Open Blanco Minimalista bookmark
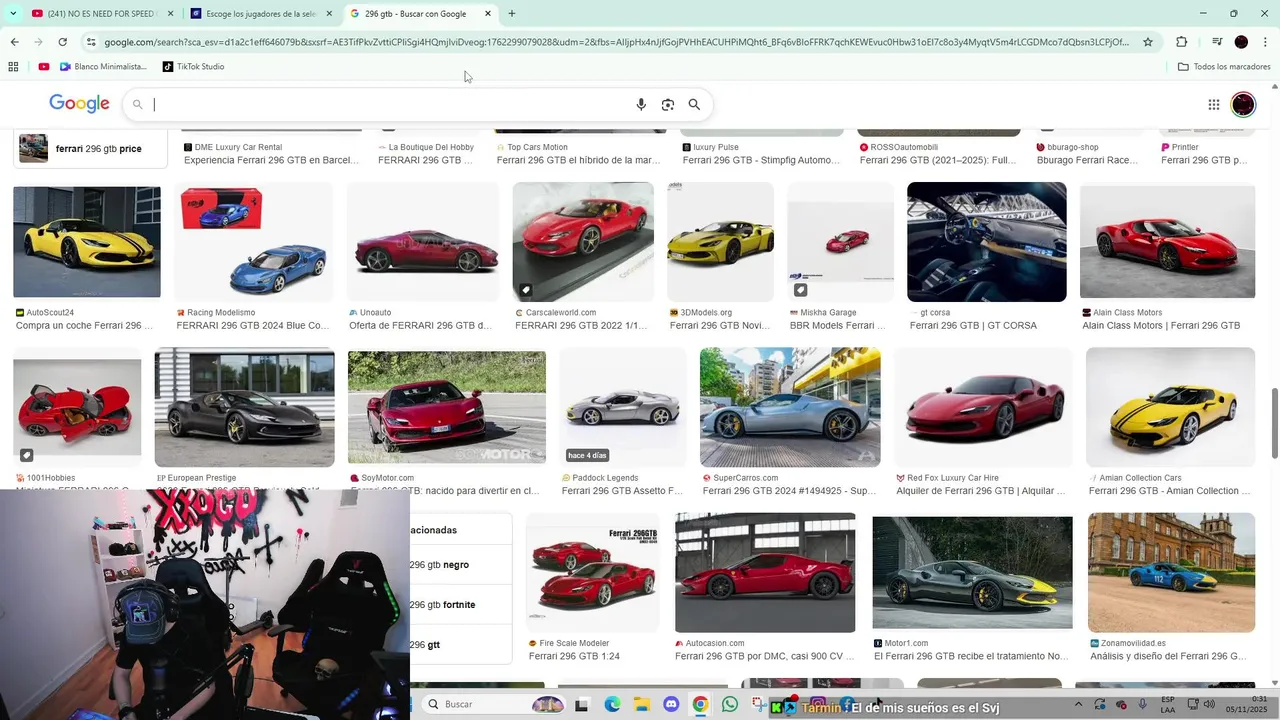Image resolution: width=1280 pixels, height=720 pixels. coord(103,67)
